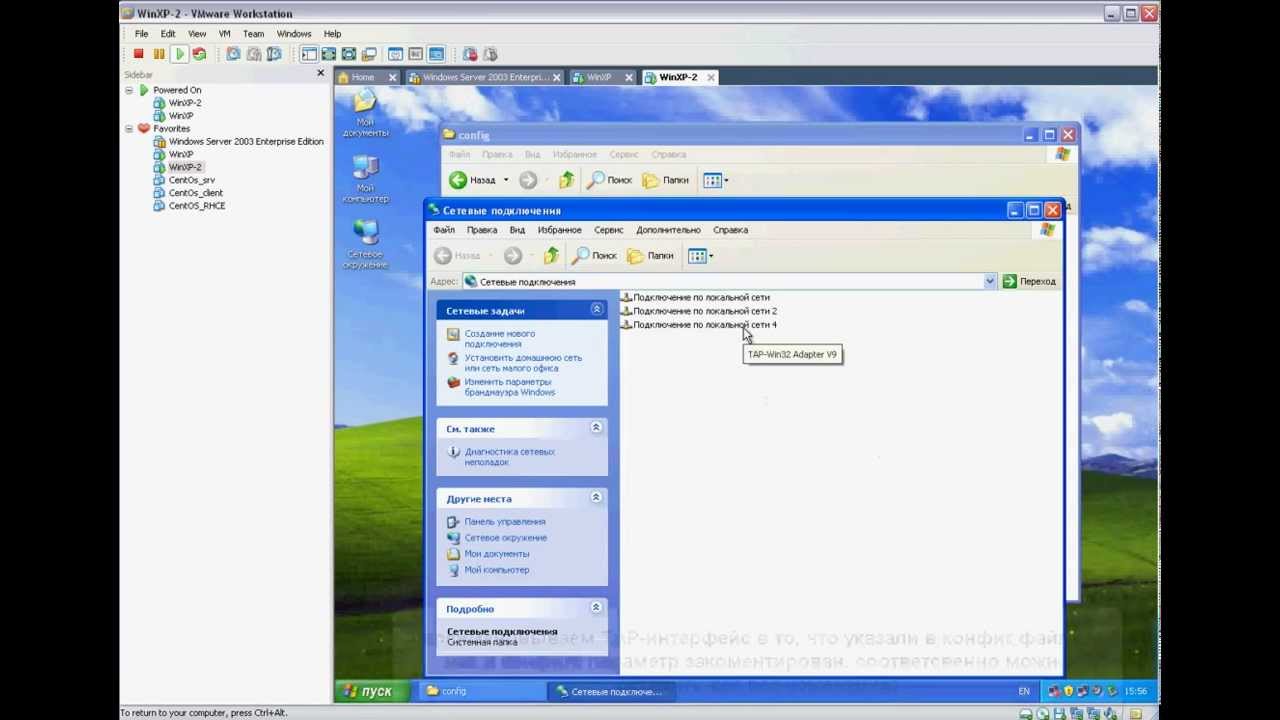Image resolution: width=1280 pixels, height=720 pixels.
Task: Close the WinXP-2 tab
Action: pos(711,77)
